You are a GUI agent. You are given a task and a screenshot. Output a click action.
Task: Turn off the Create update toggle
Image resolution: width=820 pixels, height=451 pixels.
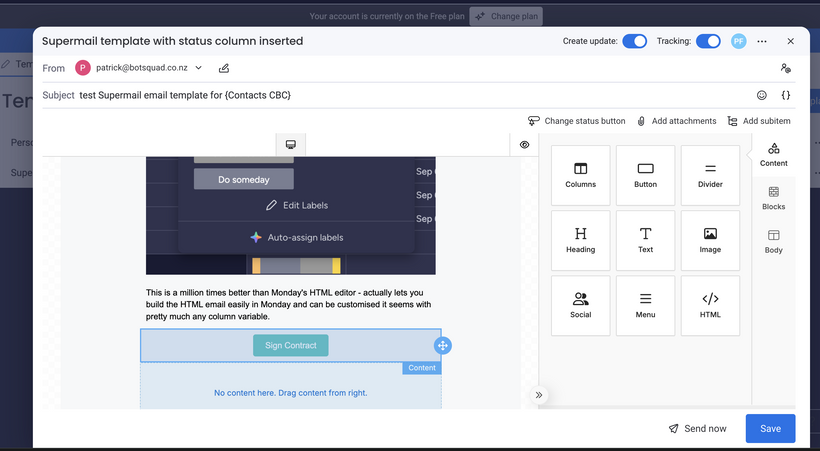[634, 41]
